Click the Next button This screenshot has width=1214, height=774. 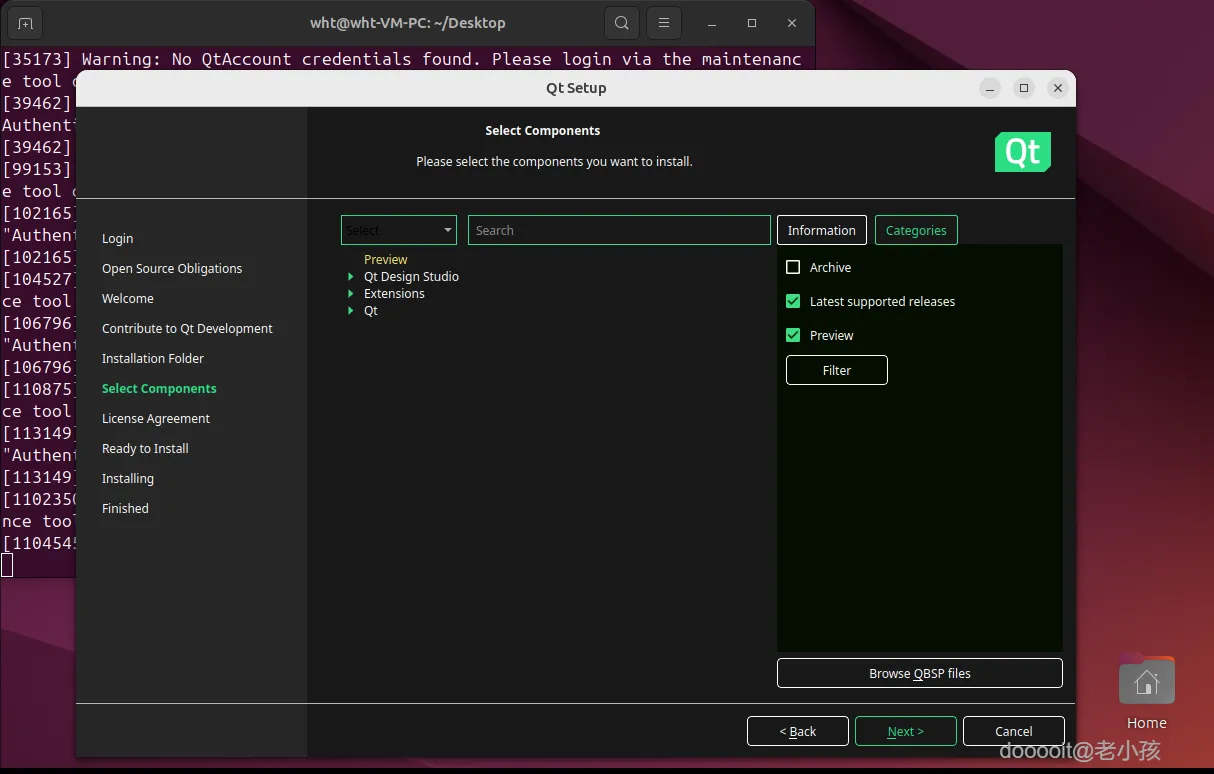tap(906, 731)
